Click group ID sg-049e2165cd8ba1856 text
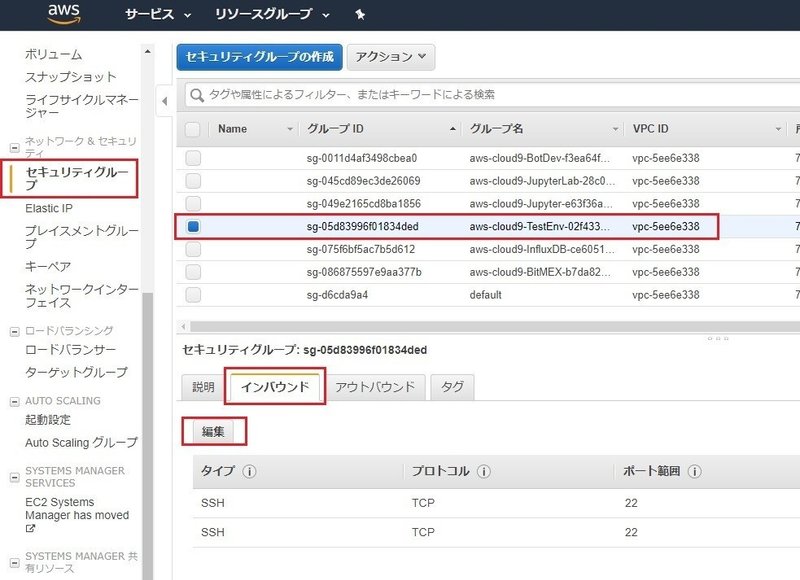 coord(364,204)
